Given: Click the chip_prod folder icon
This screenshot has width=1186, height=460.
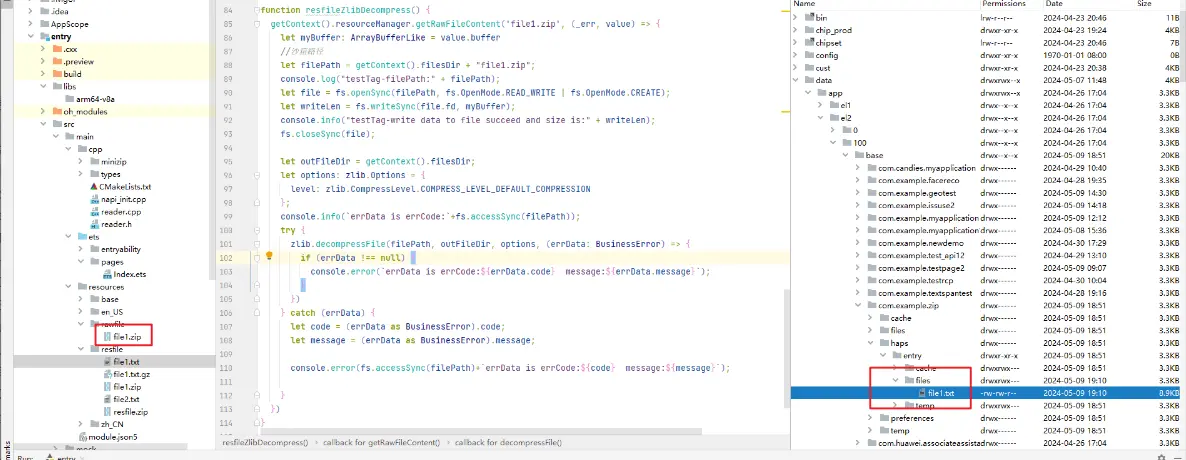Looking at the screenshot, I should click(x=810, y=30).
